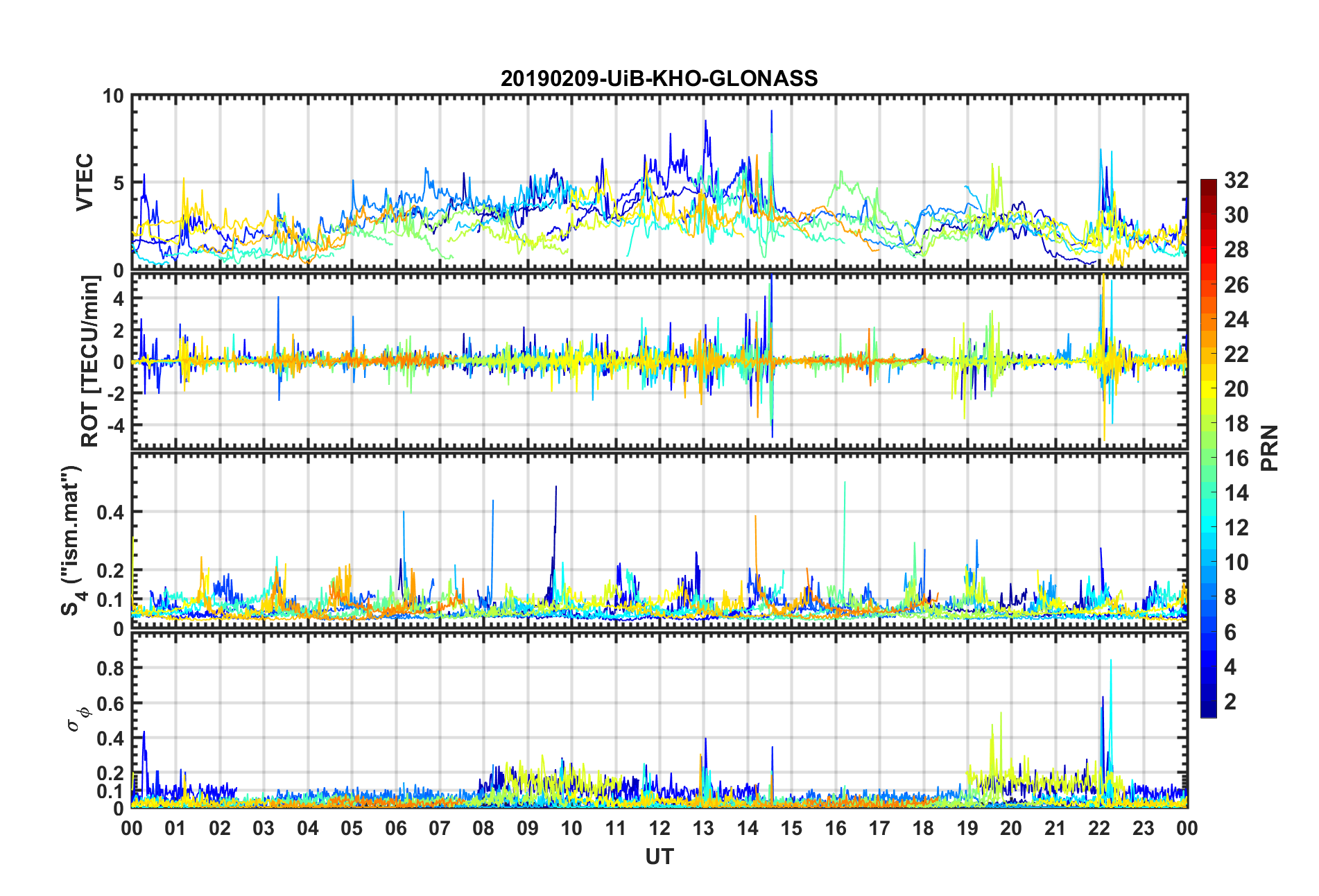
Task: Click the x-axis tick label 18
Action: tap(924, 828)
